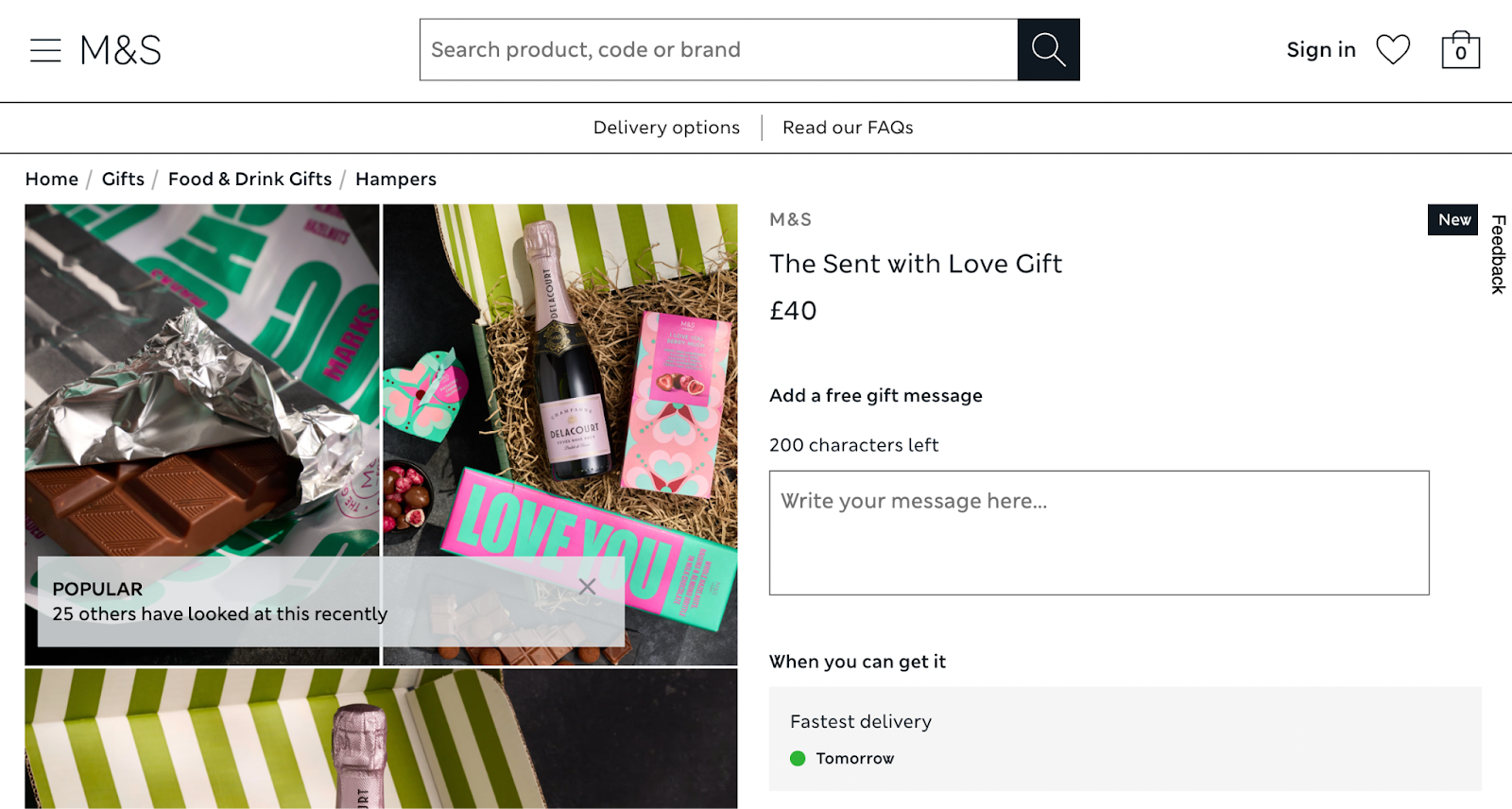1512x809 pixels.
Task: Dismiss the popular viewers notification
Action: point(590,585)
